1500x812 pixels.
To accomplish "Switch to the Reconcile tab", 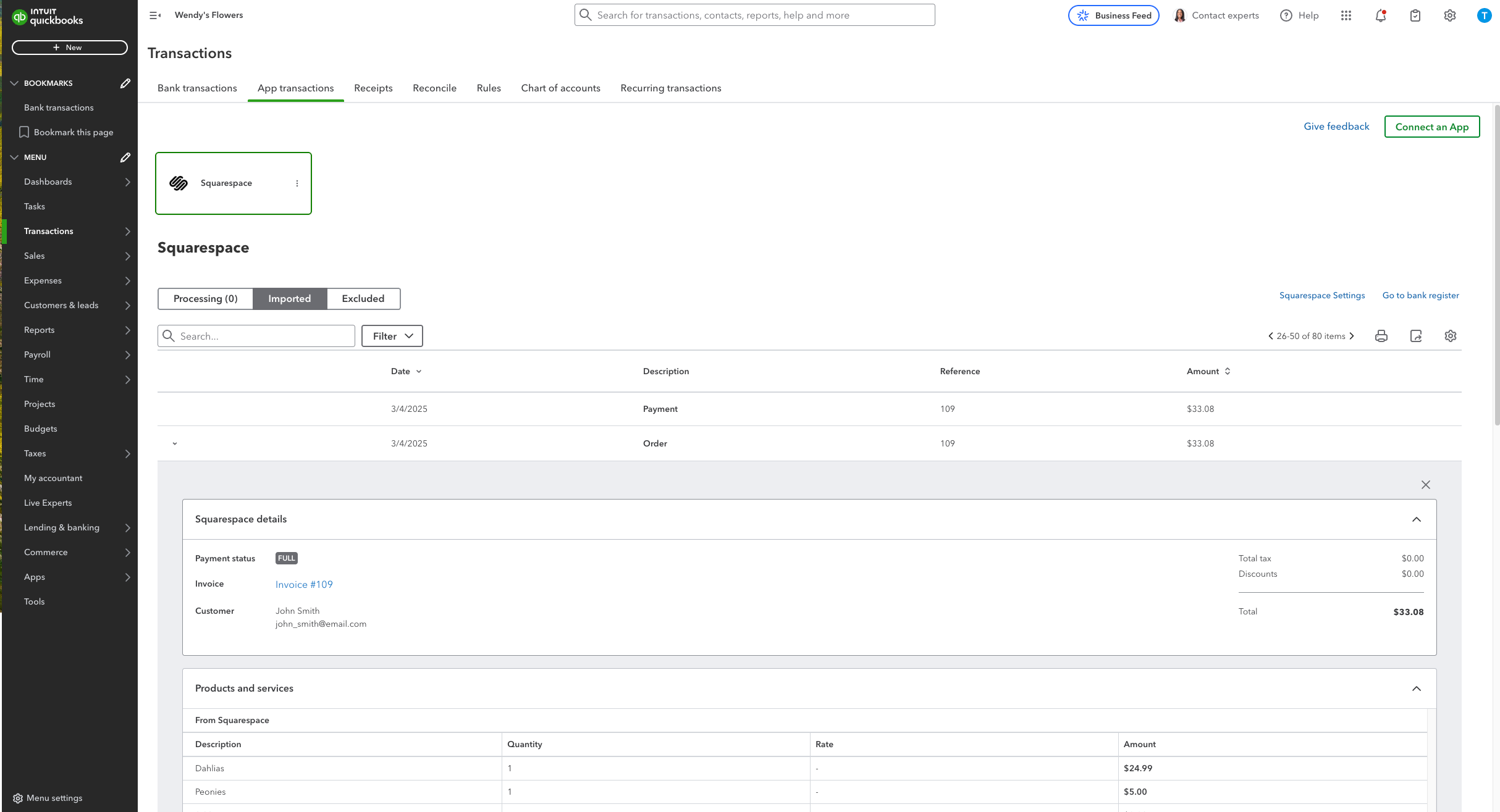I will point(434,88).
